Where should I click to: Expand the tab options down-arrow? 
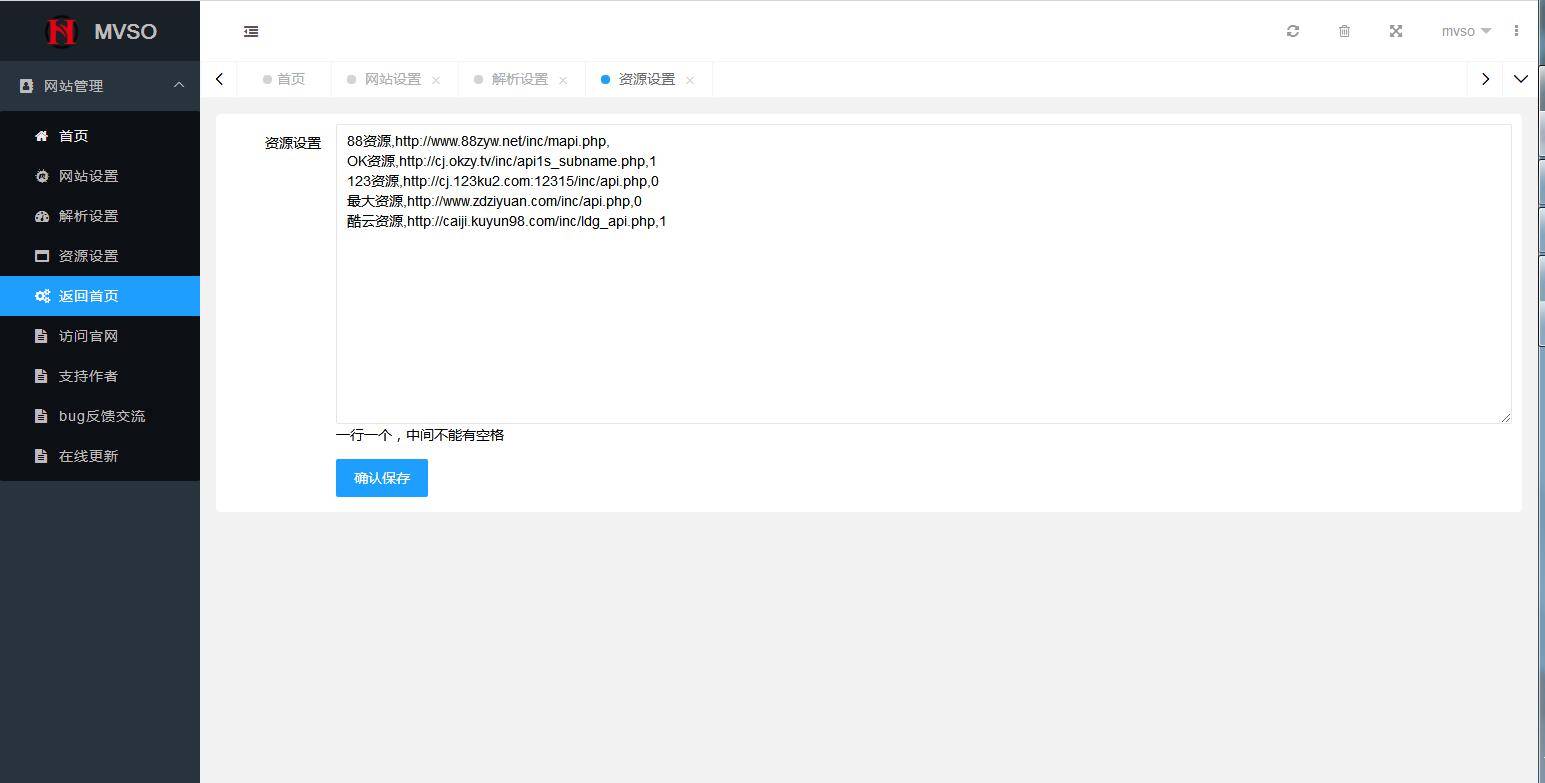pos(1520,79)
